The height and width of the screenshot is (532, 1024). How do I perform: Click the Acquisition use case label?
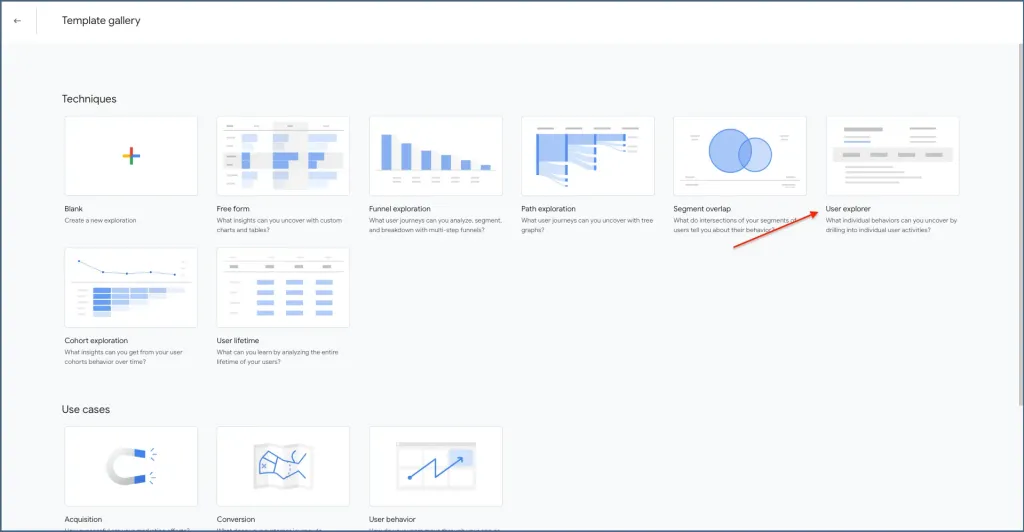(x=83, y=520)
